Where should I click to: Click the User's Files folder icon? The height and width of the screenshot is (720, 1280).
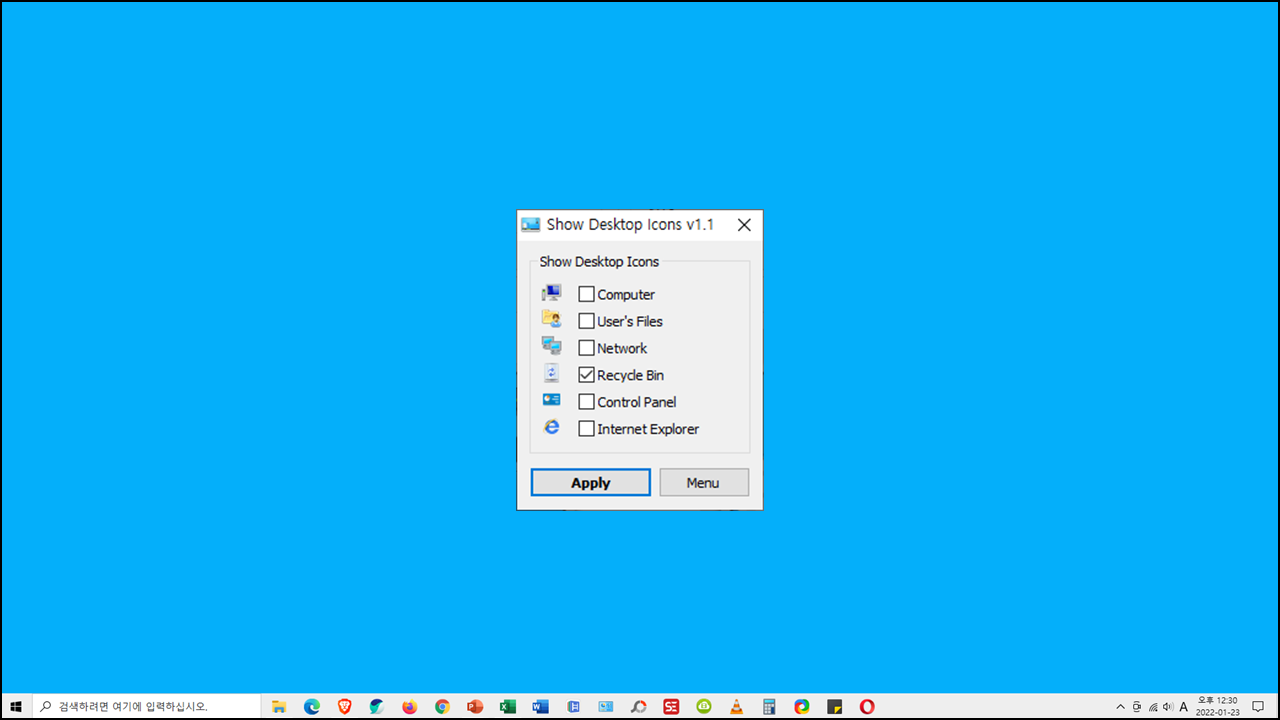551,319
